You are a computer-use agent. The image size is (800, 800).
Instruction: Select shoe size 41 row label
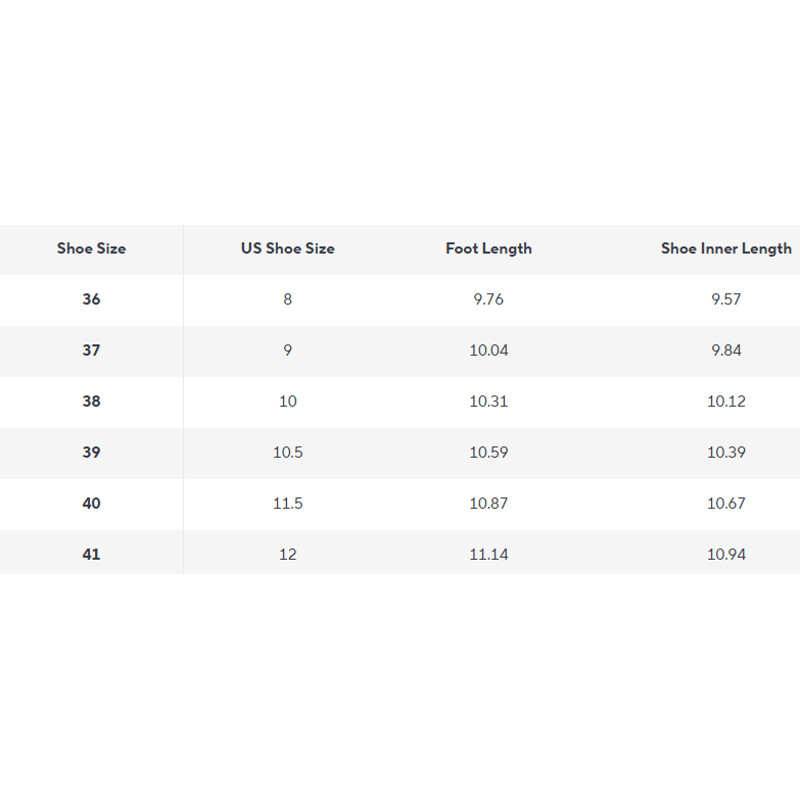point(91,554)
